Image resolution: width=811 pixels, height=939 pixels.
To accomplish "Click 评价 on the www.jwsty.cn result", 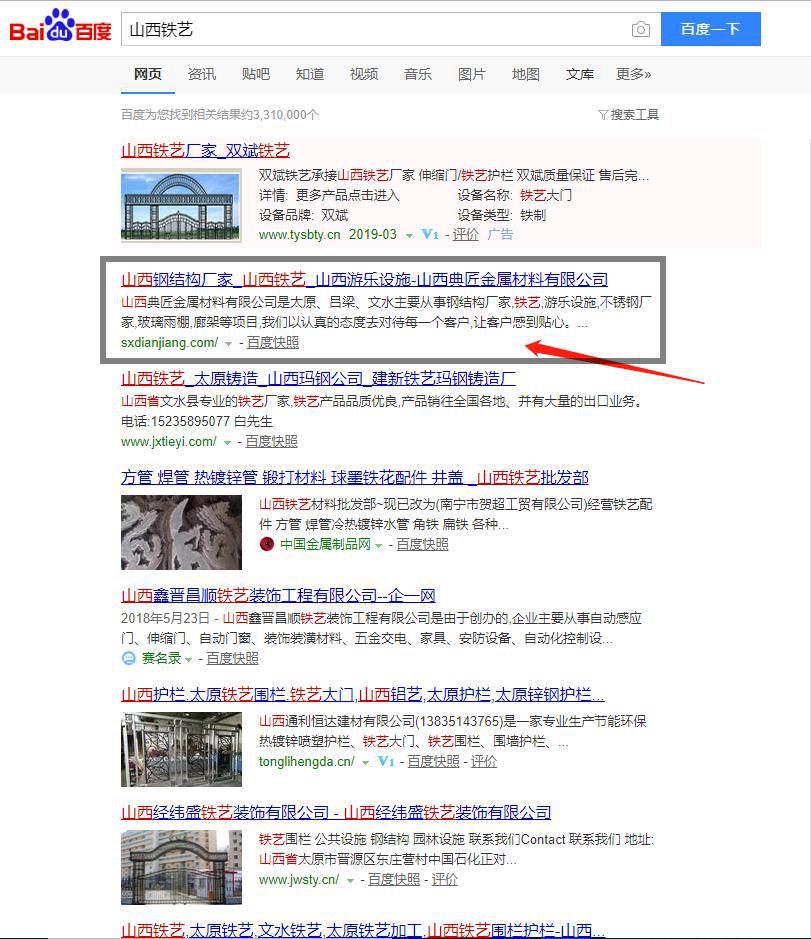I will pyautogui.click(x=444, y=879).
